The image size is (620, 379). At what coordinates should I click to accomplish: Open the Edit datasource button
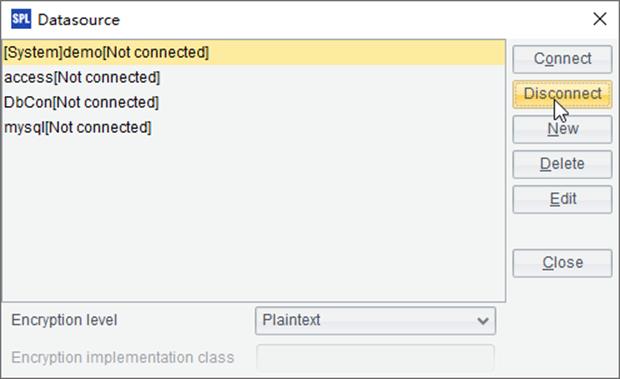(562, 199)
